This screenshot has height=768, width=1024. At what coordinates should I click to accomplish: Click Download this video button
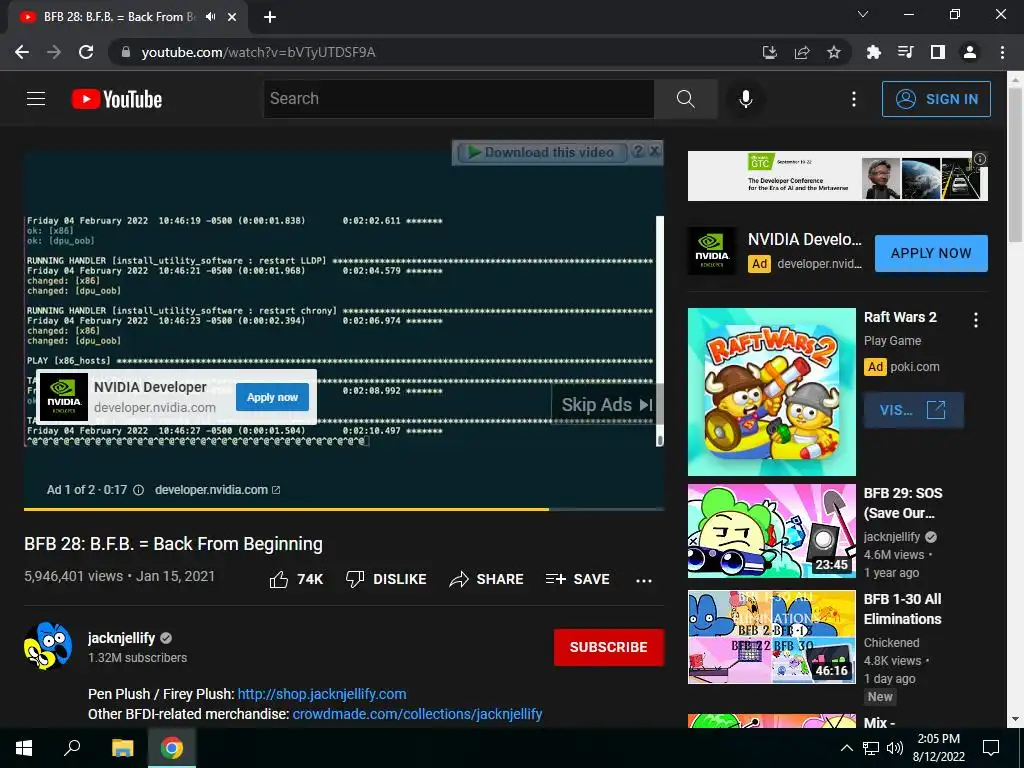(543, 152)
